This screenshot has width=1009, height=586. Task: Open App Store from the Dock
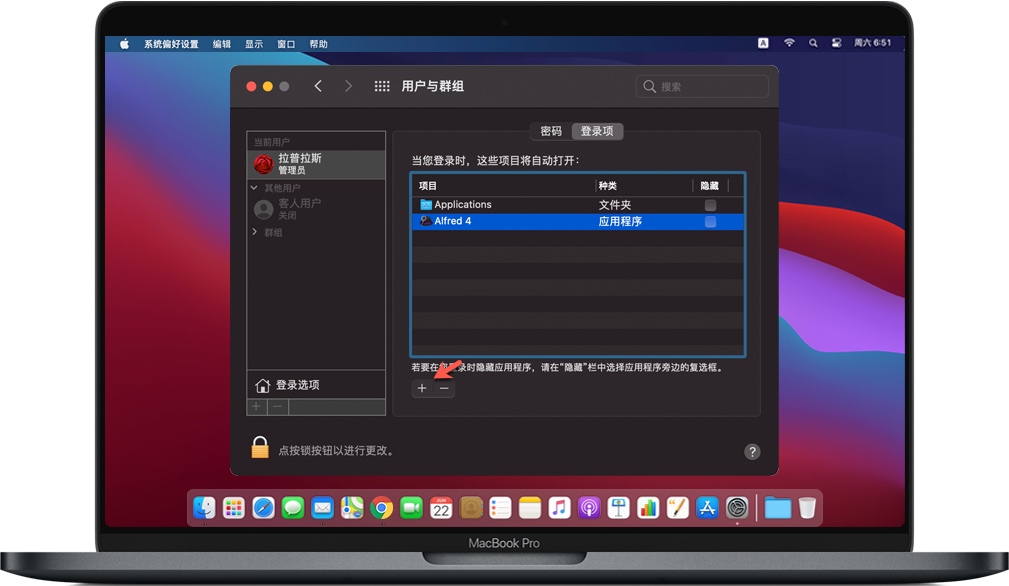[x=707, y=508]
